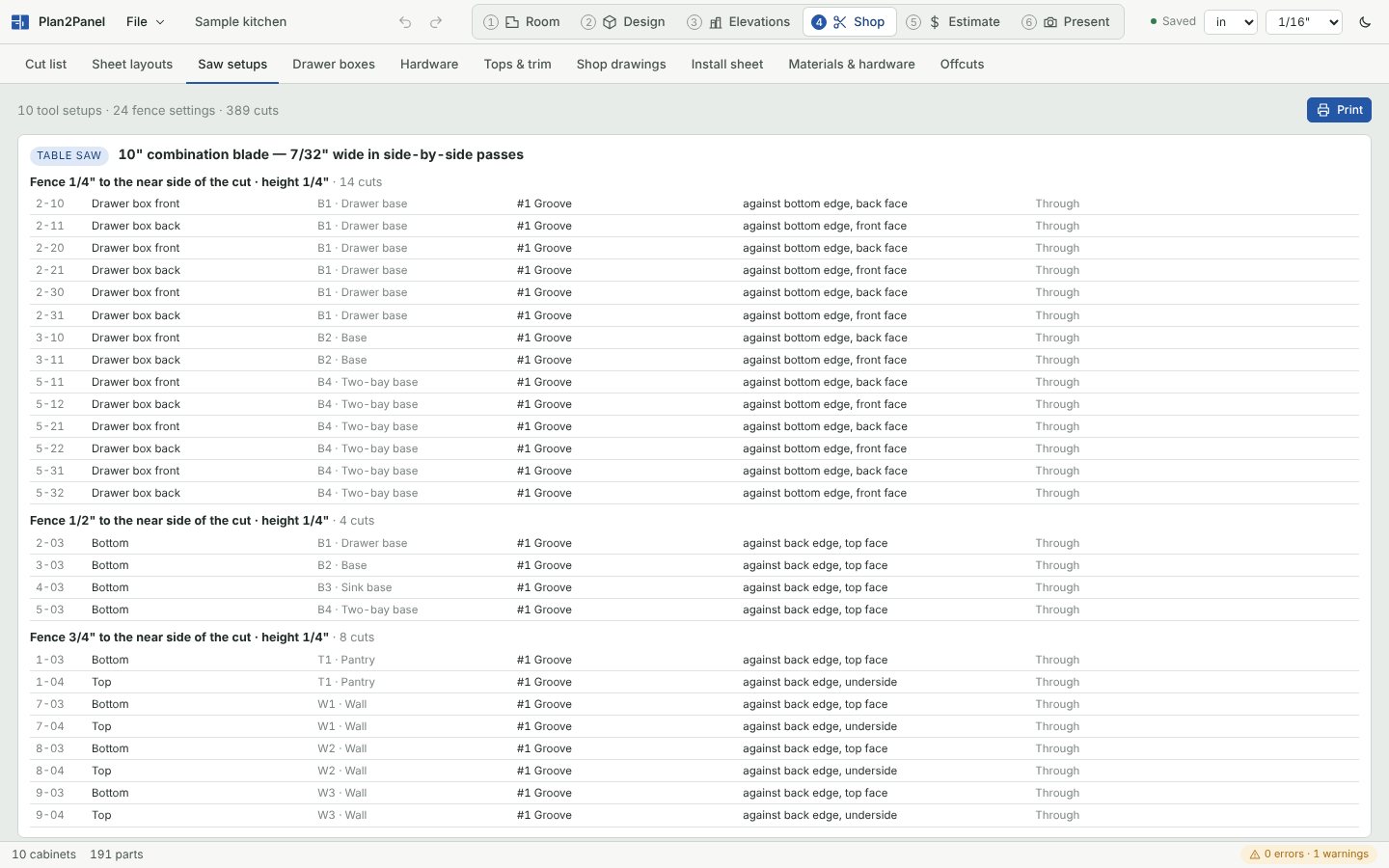Redo the last action
1389x868 pixels.
[x=436, y=22]
